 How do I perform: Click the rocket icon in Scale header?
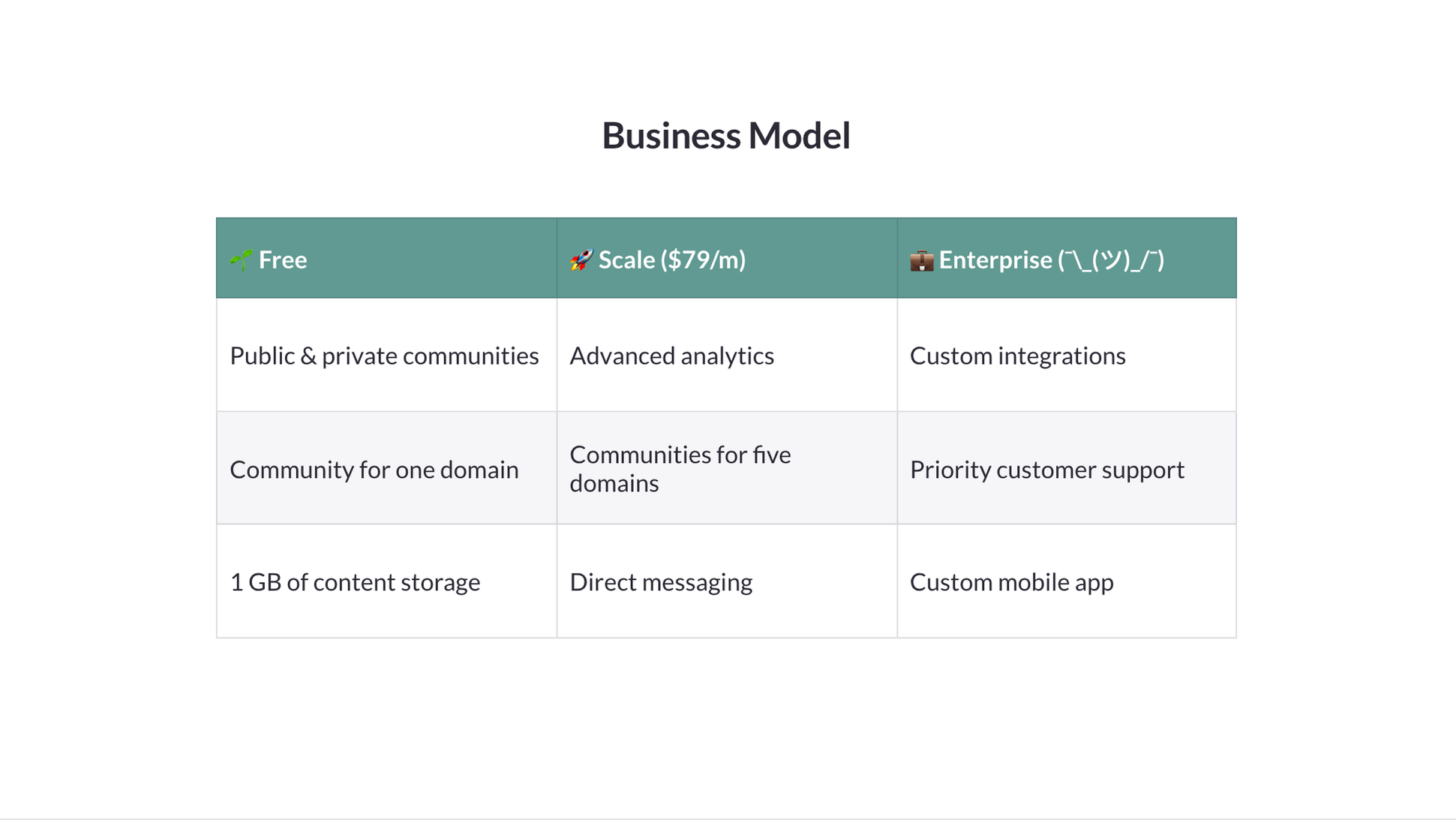[x=581, y=260]
